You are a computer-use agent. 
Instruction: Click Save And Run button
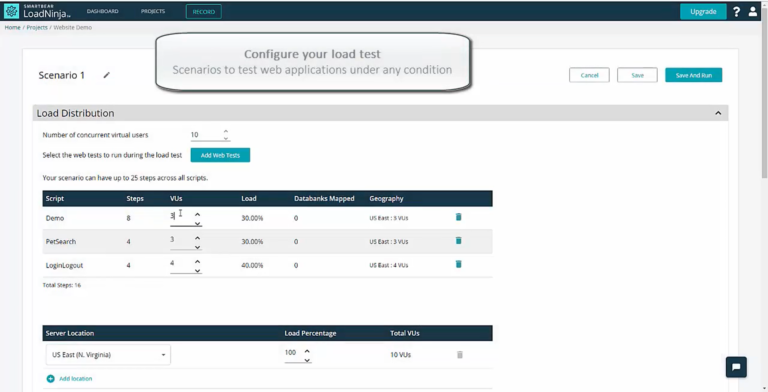point(694,75)
